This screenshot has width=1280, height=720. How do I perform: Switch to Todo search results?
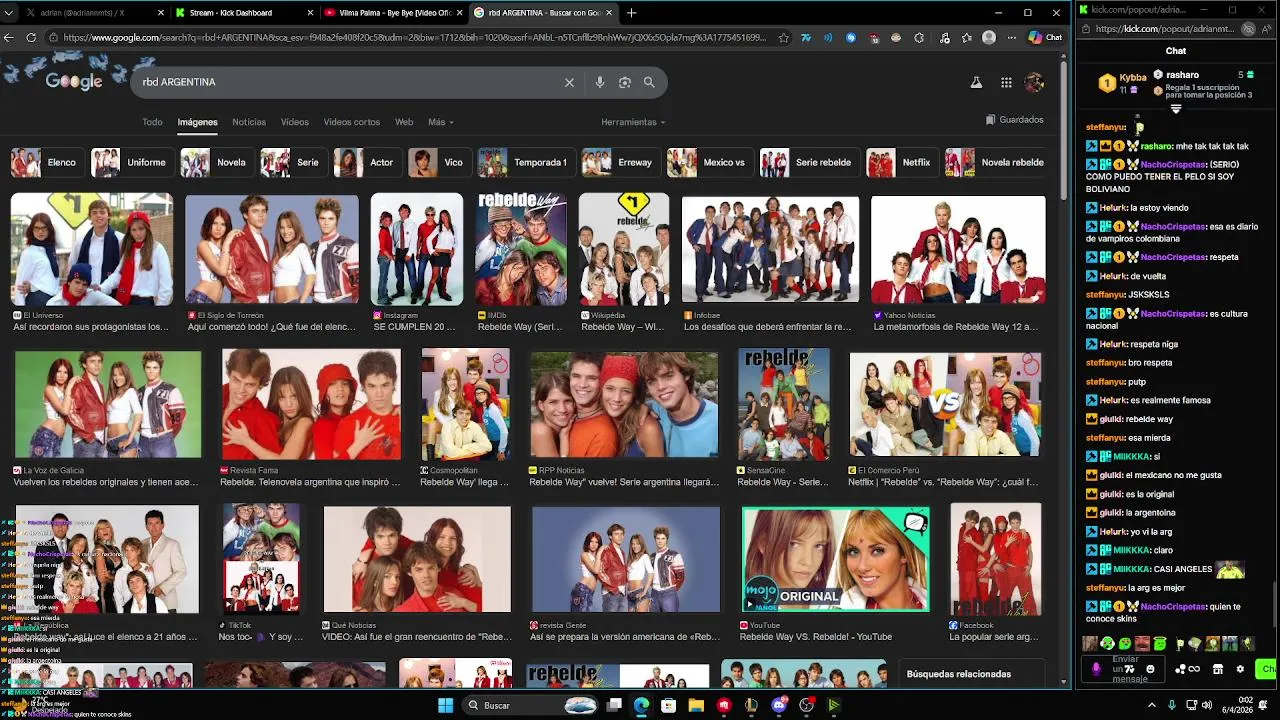152,122
